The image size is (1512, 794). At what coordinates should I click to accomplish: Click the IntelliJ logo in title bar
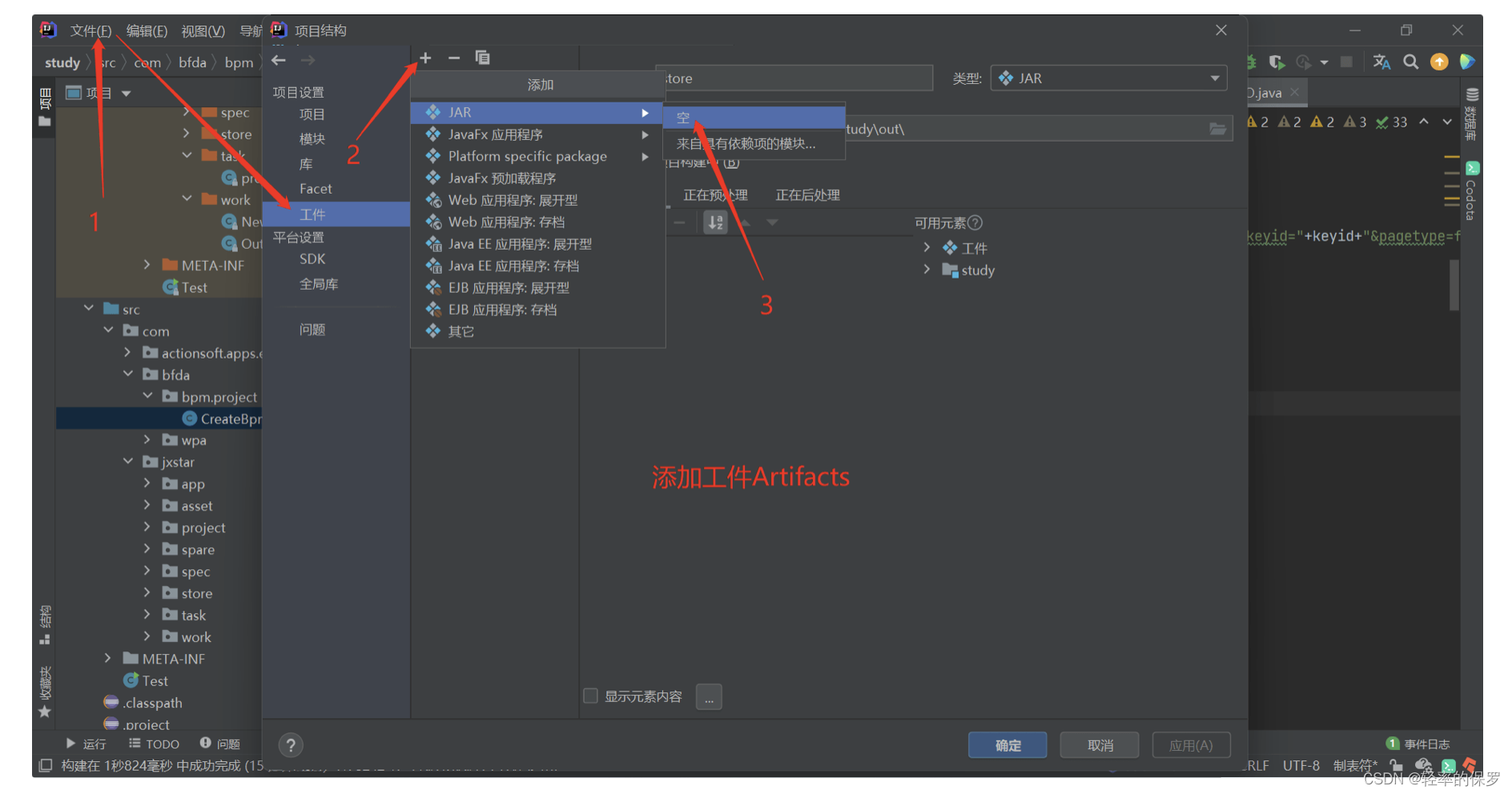click(48, 30)
